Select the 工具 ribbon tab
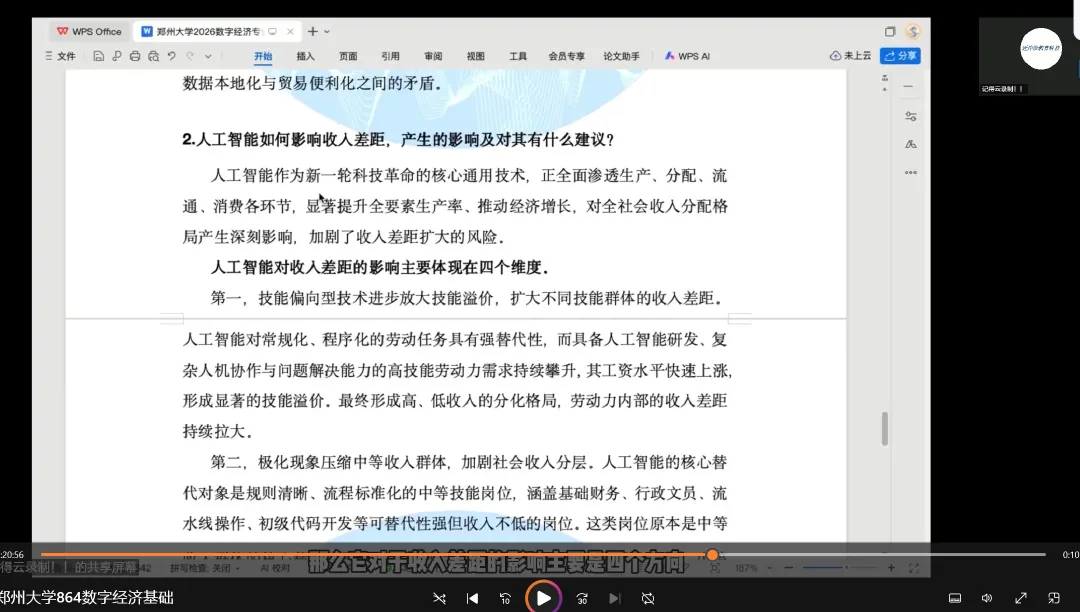 (518, 56)
